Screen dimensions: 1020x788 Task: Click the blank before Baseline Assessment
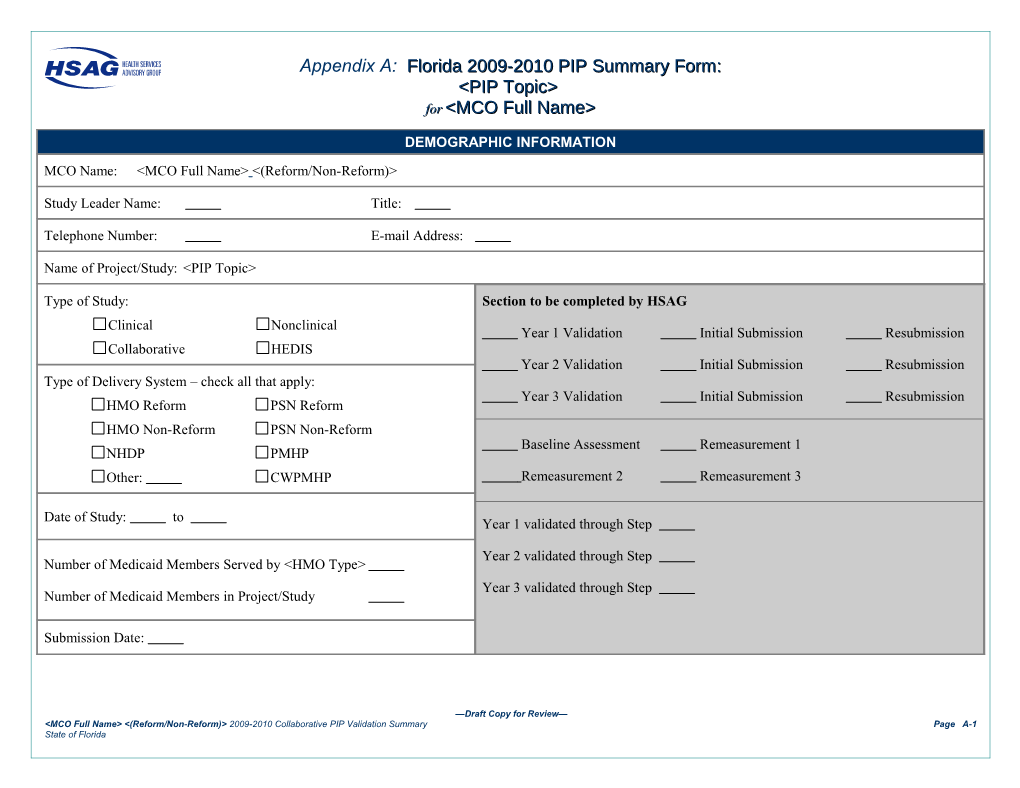click(499, 446)
